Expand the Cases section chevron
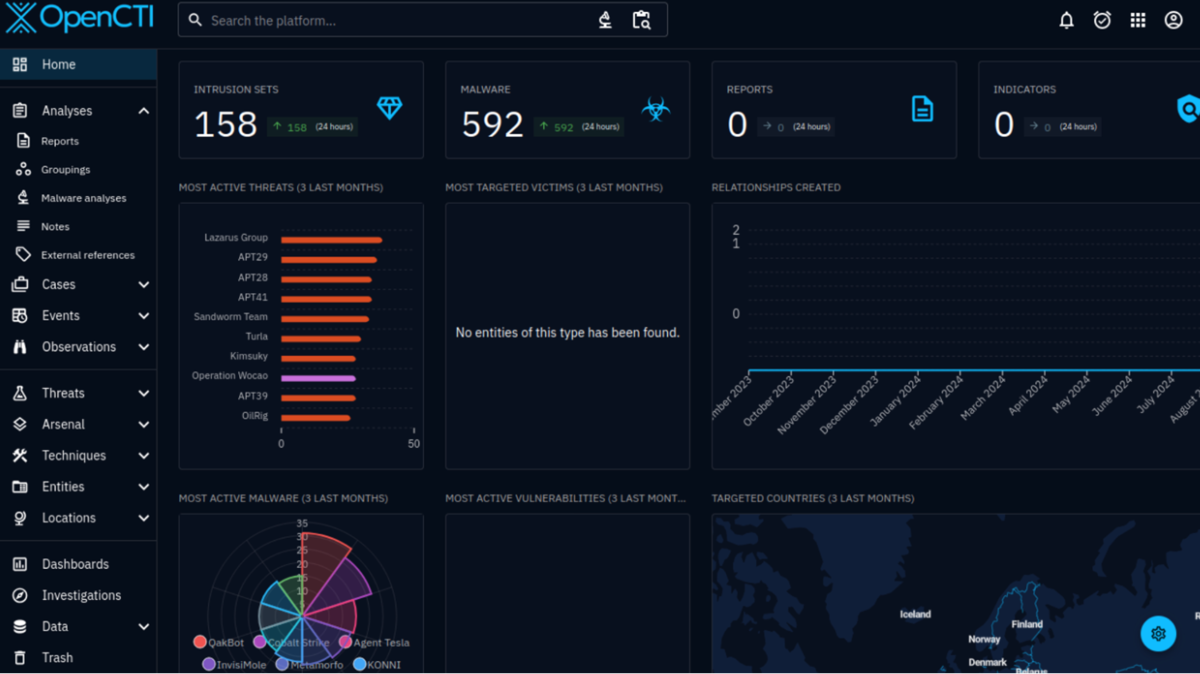The width and height of the screenshot is (1200, 674). pyautogui.click(x=144, y=285)
